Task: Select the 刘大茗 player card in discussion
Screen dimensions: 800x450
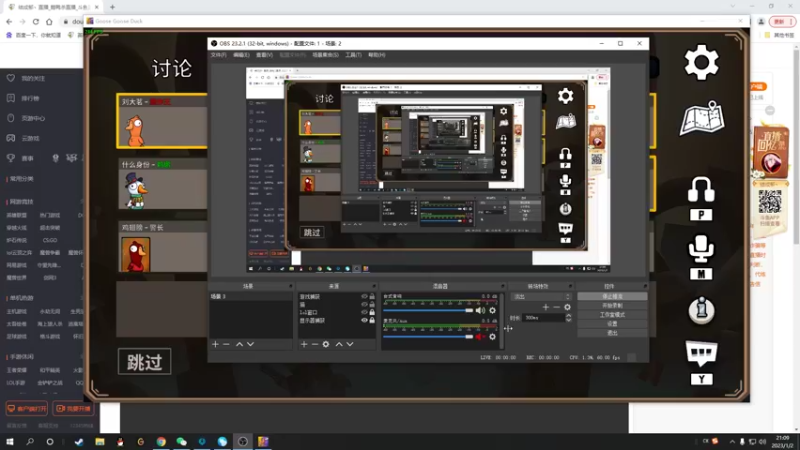Action: coord(162,121)
